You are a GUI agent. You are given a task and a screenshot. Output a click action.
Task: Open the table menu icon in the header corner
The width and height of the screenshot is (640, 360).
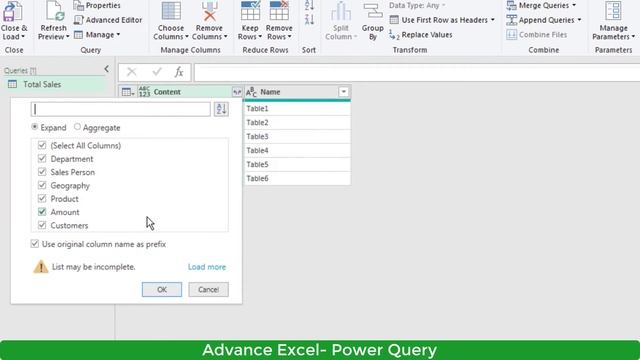tap(128, 92)
